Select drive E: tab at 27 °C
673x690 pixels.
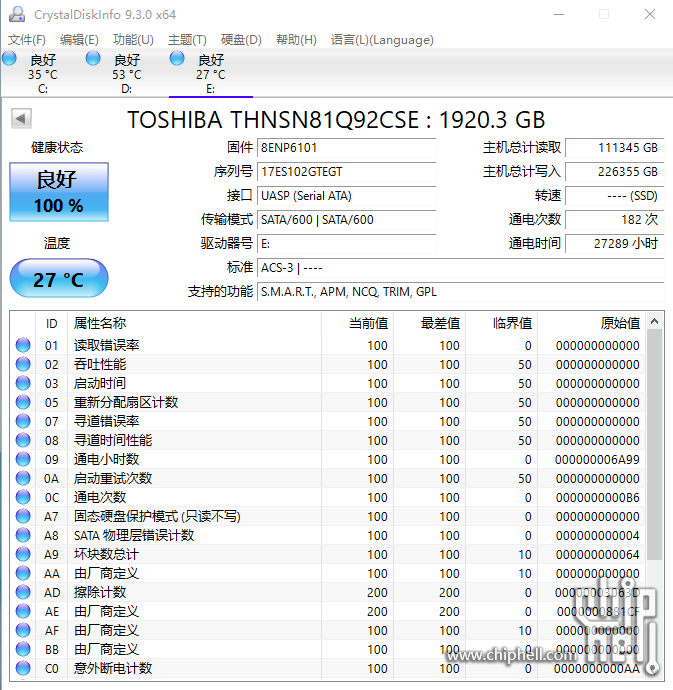point(211,73)
